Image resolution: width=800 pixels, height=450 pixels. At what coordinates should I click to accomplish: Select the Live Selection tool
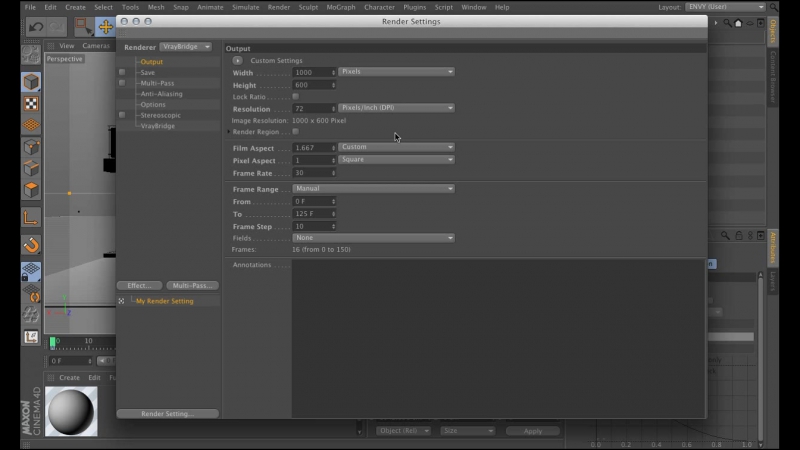click(82, 27)
